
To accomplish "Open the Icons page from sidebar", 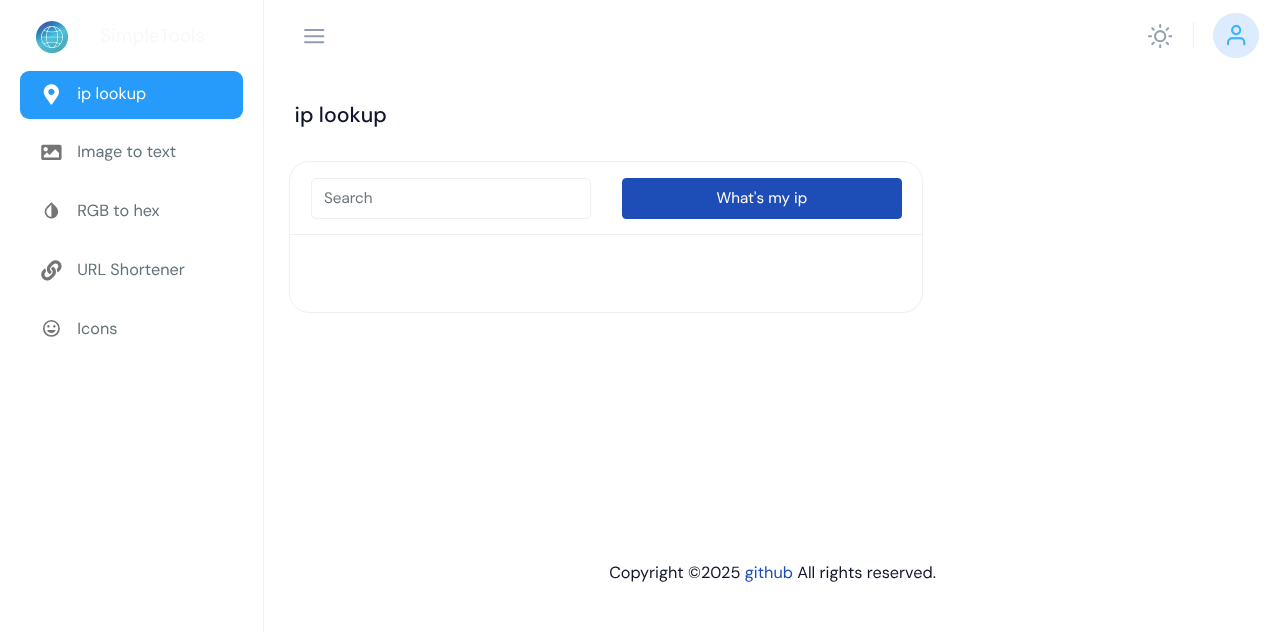I will click(x=97, y=329).
